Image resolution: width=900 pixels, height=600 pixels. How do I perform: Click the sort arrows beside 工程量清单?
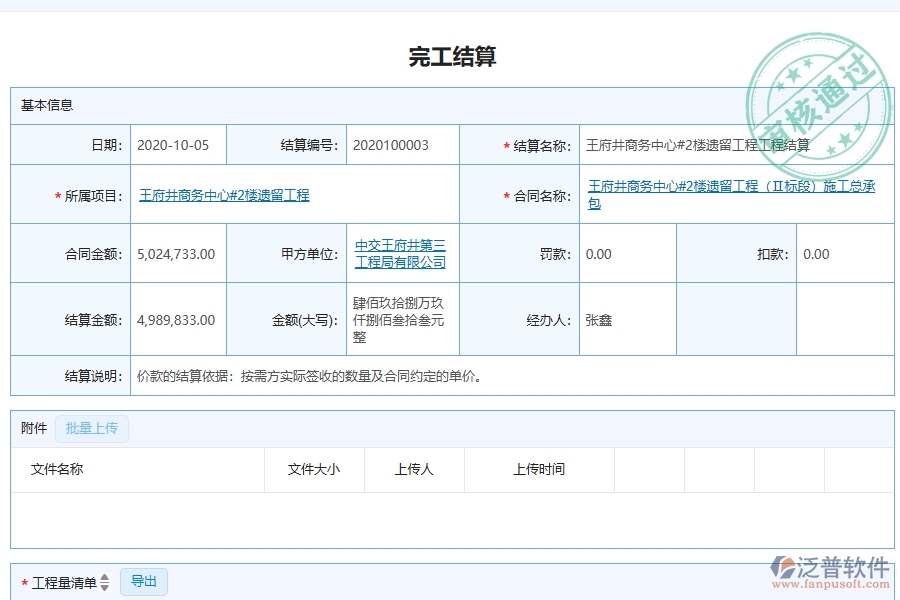[106, 581]
